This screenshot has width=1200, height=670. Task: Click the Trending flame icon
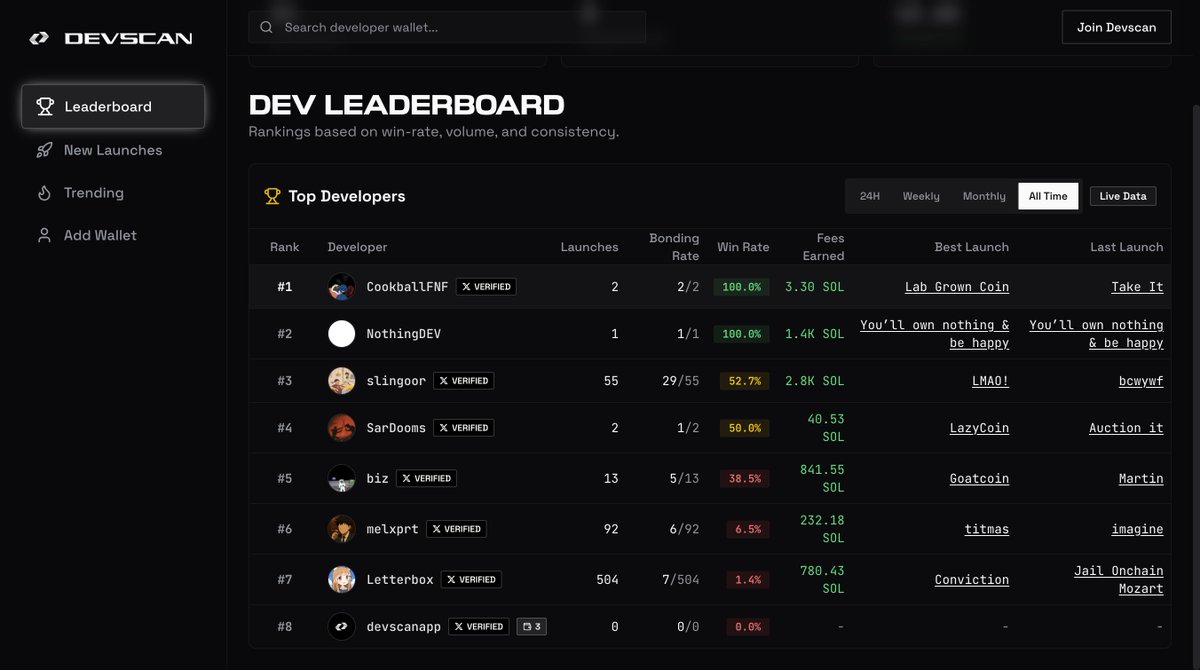pyautogui.click(x=44, y=193)
